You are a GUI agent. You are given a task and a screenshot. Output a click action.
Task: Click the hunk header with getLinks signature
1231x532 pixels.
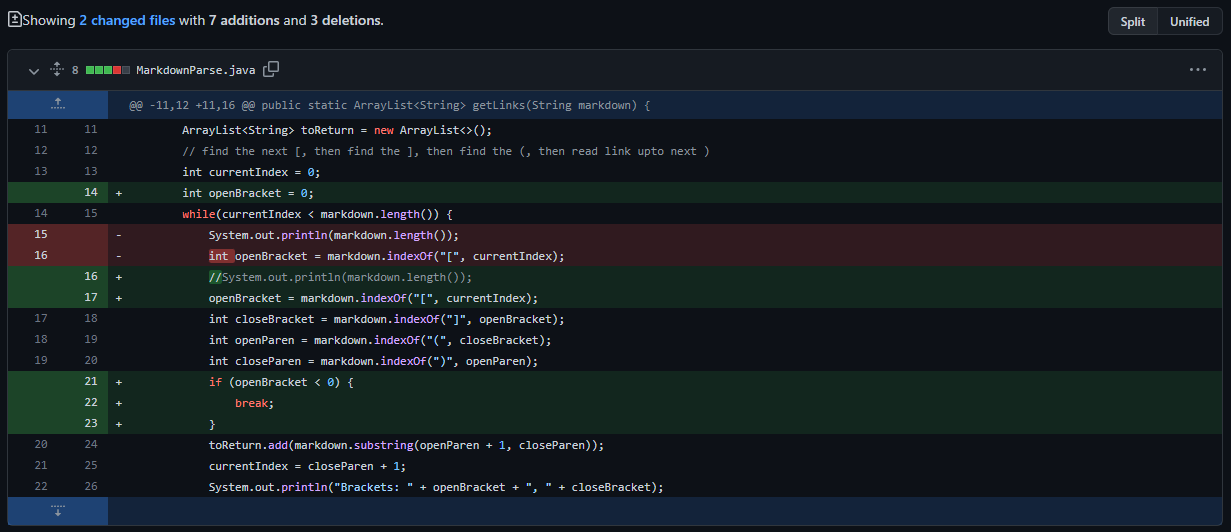tap(390, 105)
